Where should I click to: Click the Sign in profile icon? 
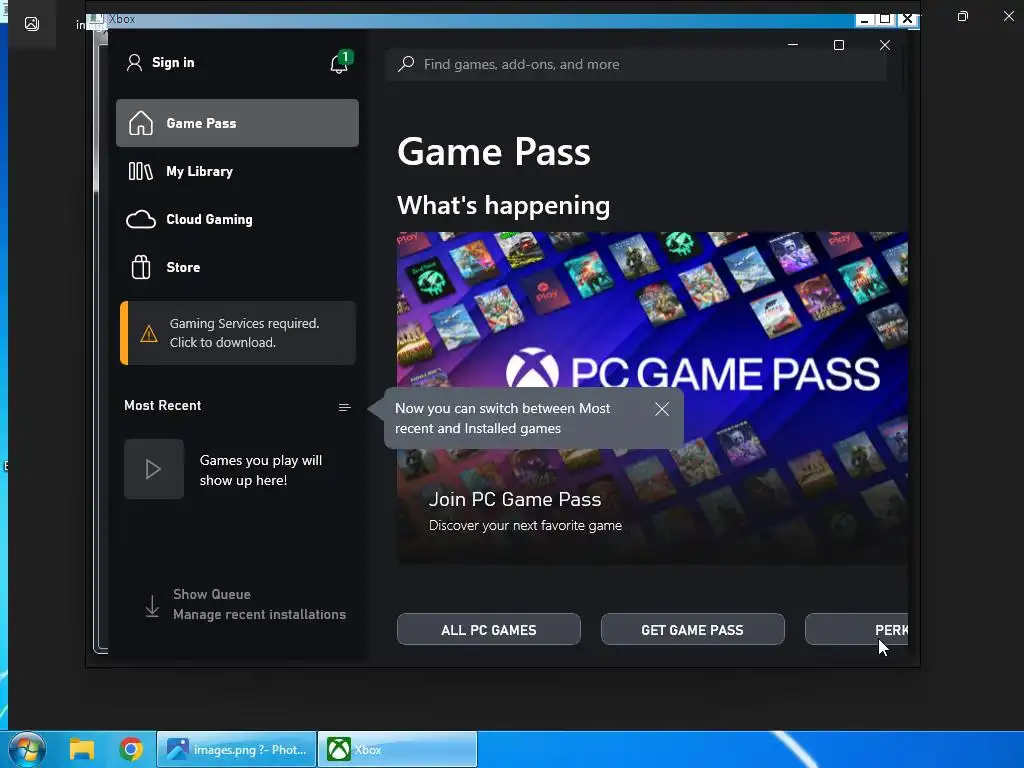[135, 63]
